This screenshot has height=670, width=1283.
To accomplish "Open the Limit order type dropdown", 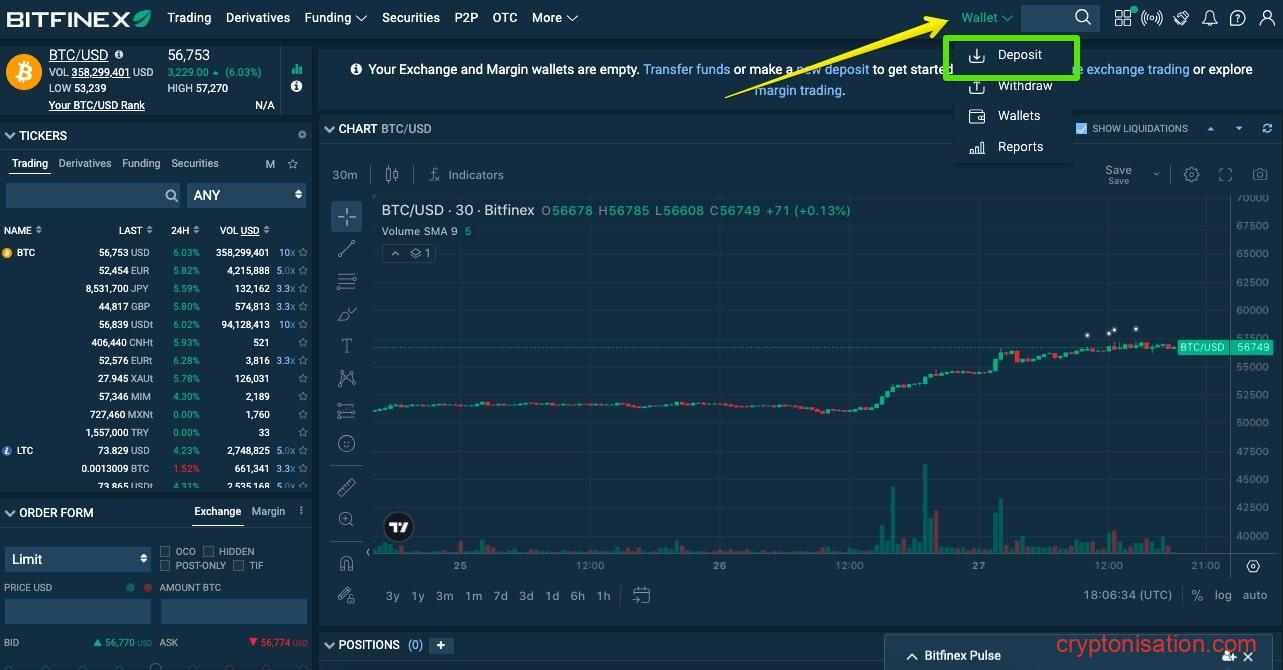I will (x=78, y=559).
